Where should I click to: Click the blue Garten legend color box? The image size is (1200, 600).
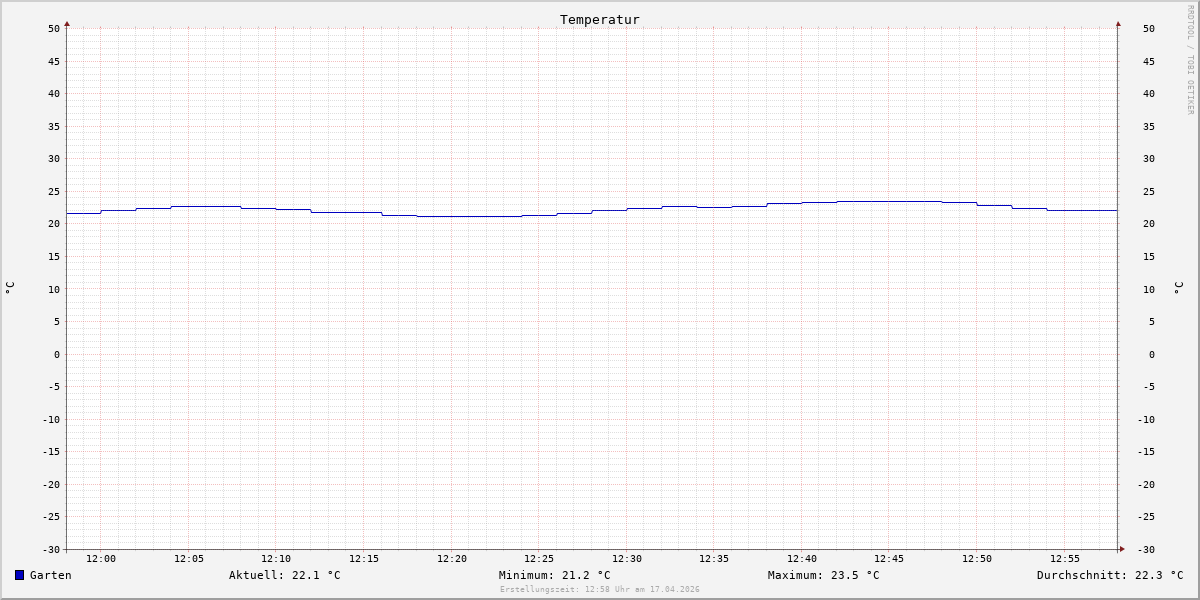19,575
